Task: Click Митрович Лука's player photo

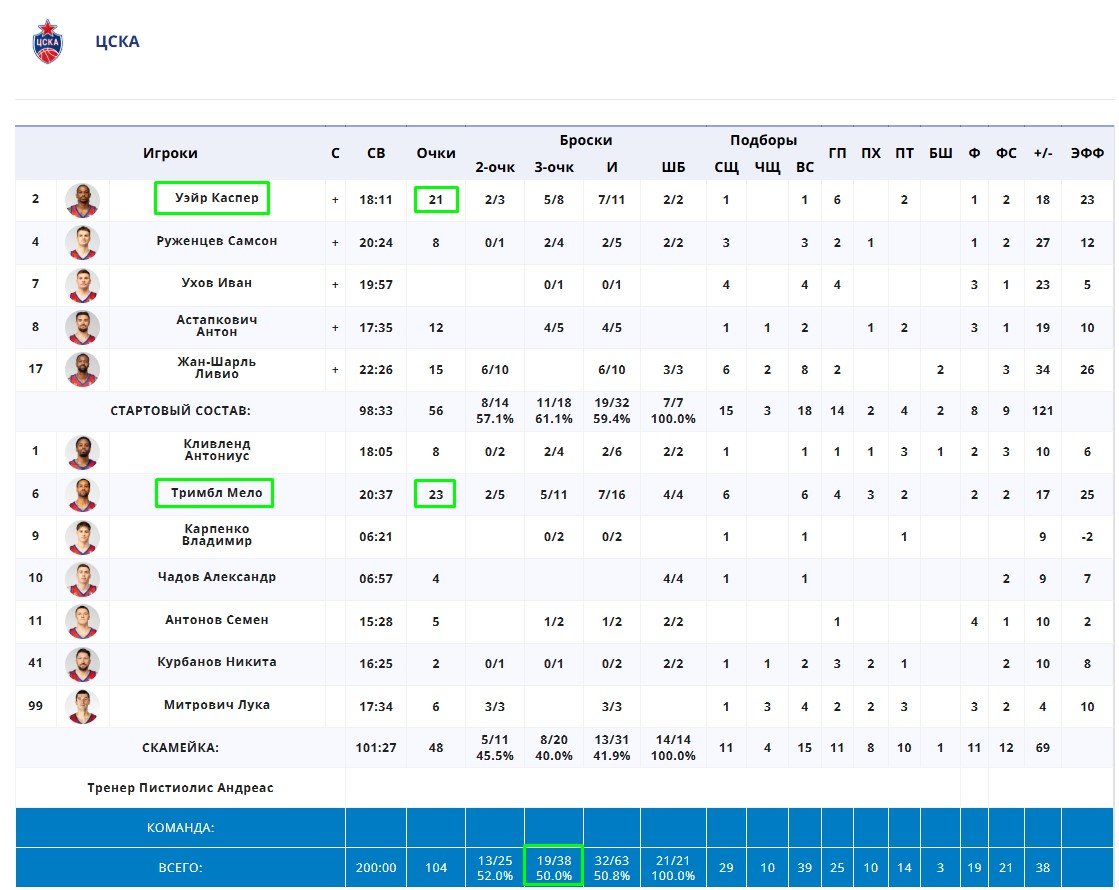Action: tap(82, 706)
